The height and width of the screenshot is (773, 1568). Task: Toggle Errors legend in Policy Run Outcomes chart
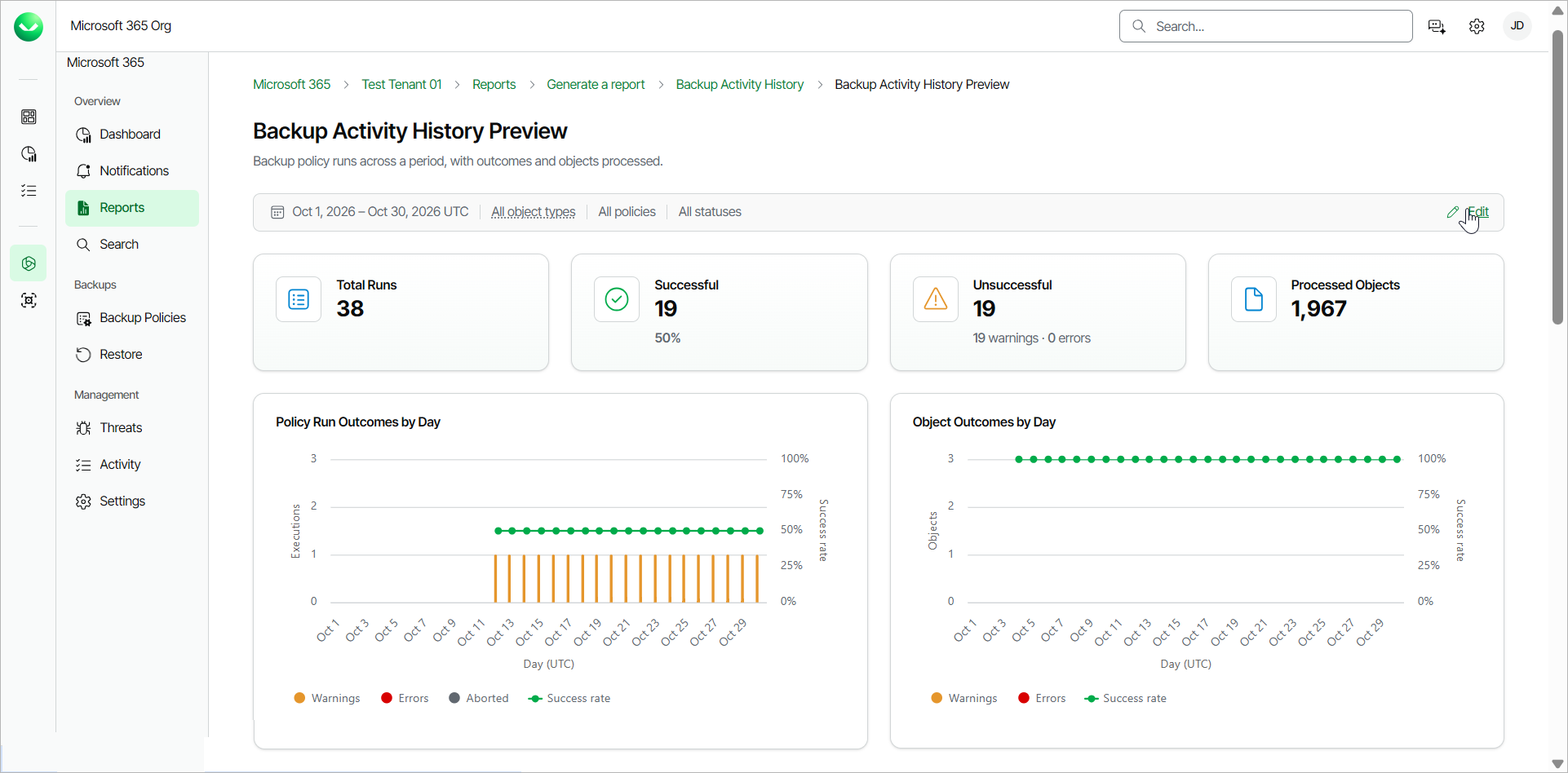[x=405, y=699]
